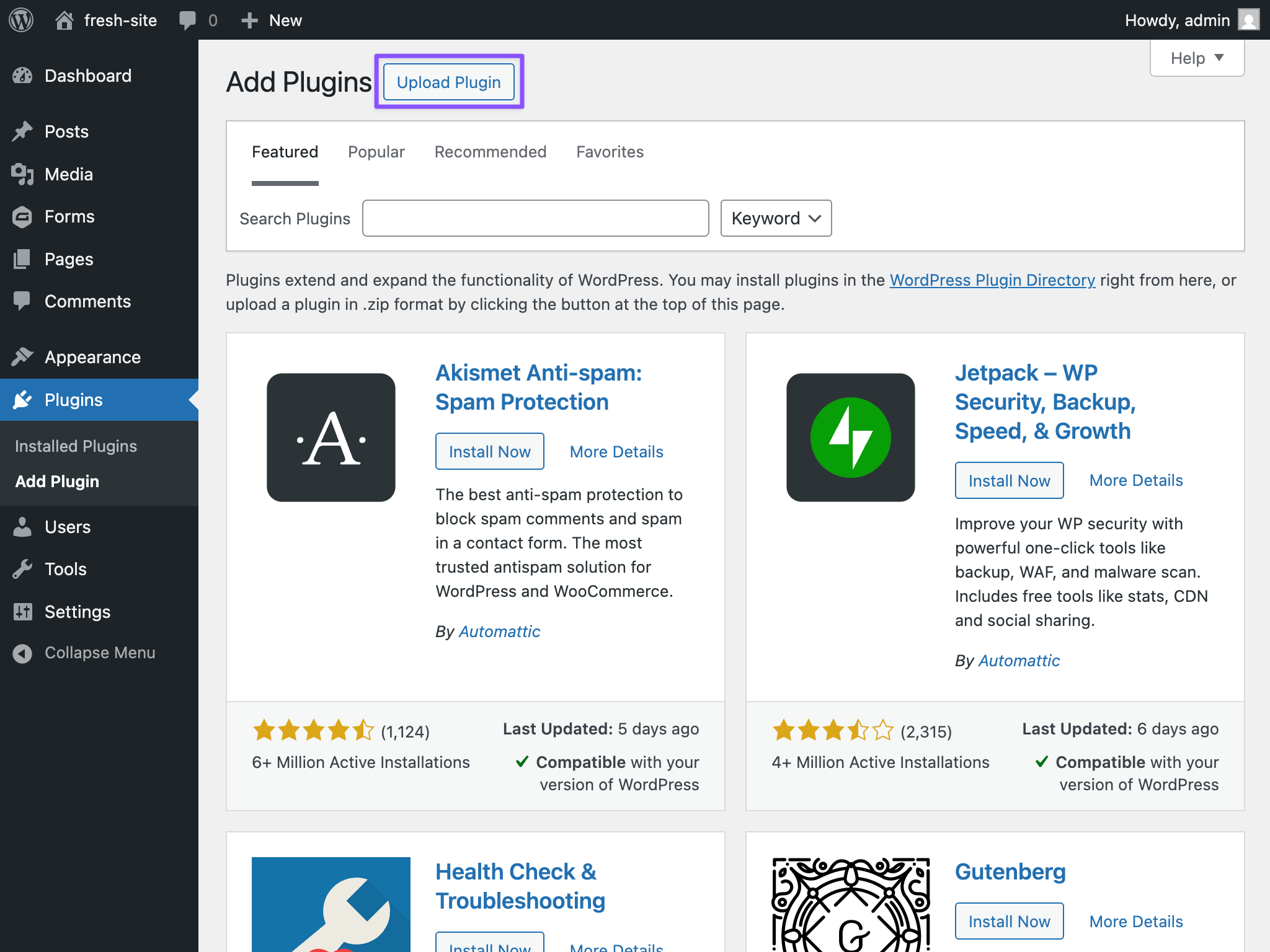1270x952 pixels.
Task: Switch to the Favorites tab
Action: [610, 152]
